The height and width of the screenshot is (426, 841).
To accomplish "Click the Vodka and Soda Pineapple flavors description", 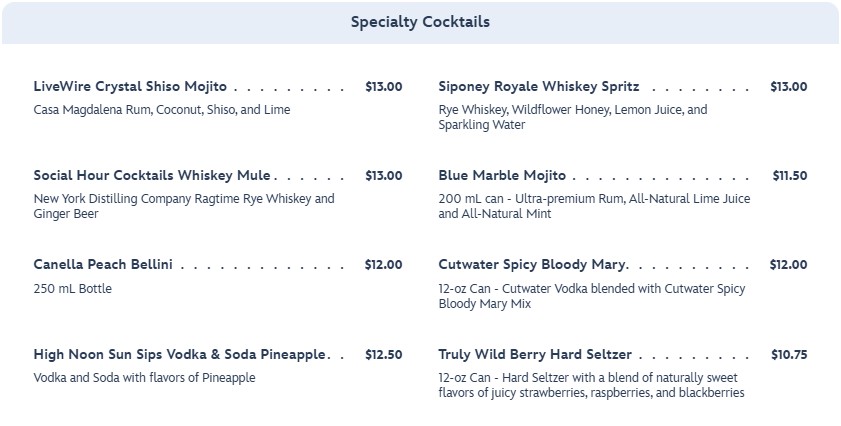I will tap(144, 378).
